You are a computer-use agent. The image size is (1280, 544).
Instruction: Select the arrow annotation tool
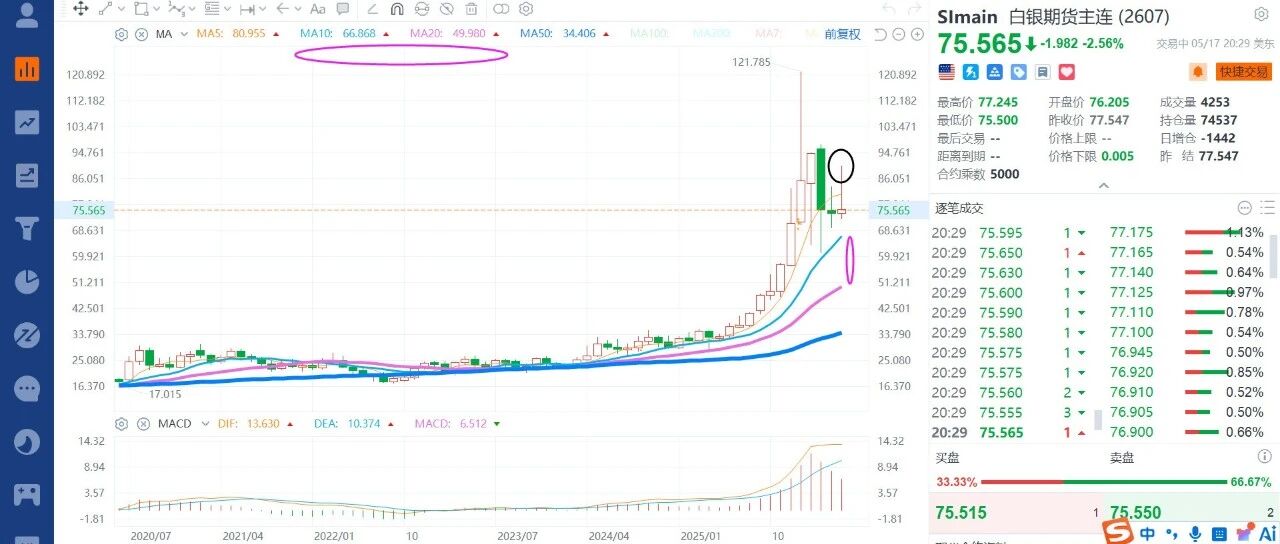click(283, 9)
